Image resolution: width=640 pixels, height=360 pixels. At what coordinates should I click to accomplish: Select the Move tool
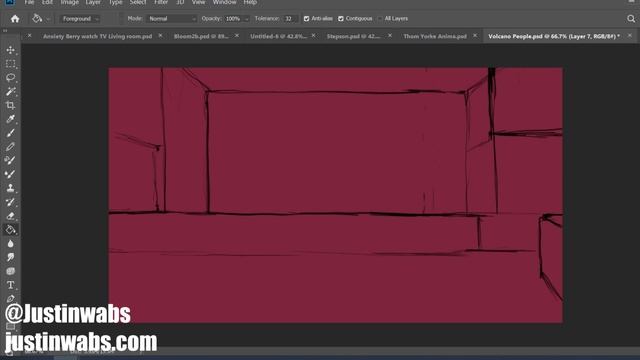11,50
